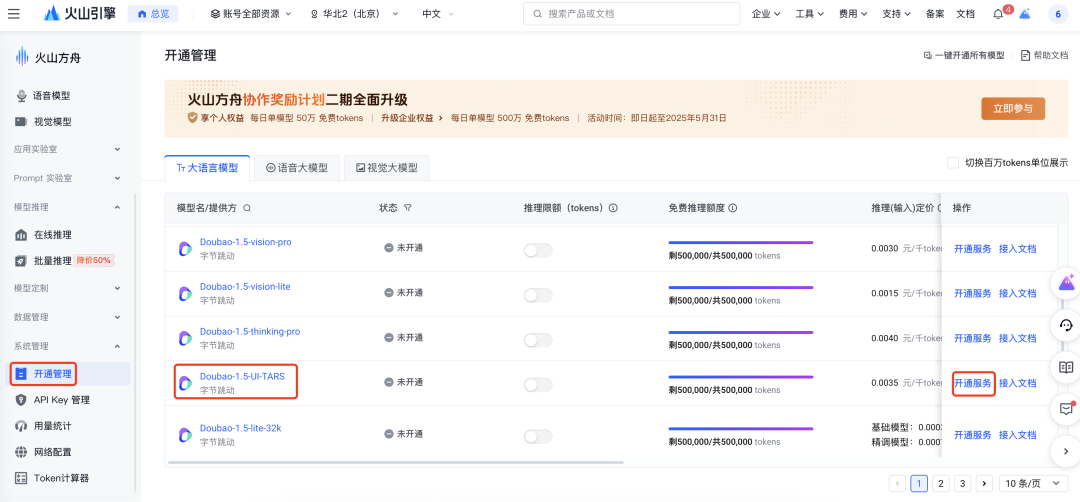Click info icon beside 推理限额 (tokens)
This screenshot has width=1080, height=502.
point(613,207)
